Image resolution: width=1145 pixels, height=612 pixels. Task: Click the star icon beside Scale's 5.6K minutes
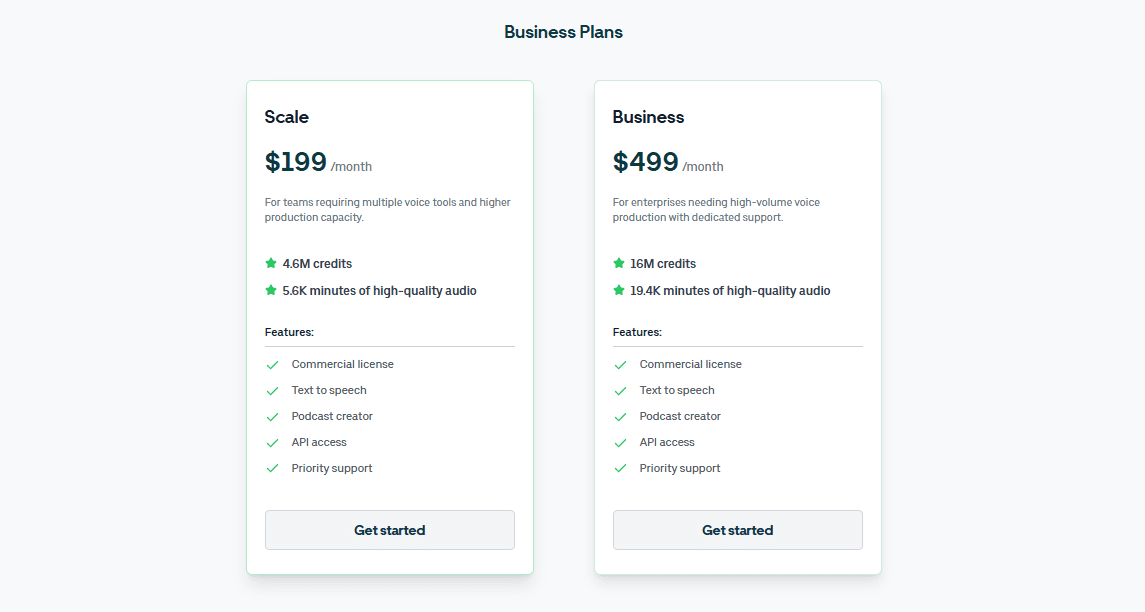point(271,290)
